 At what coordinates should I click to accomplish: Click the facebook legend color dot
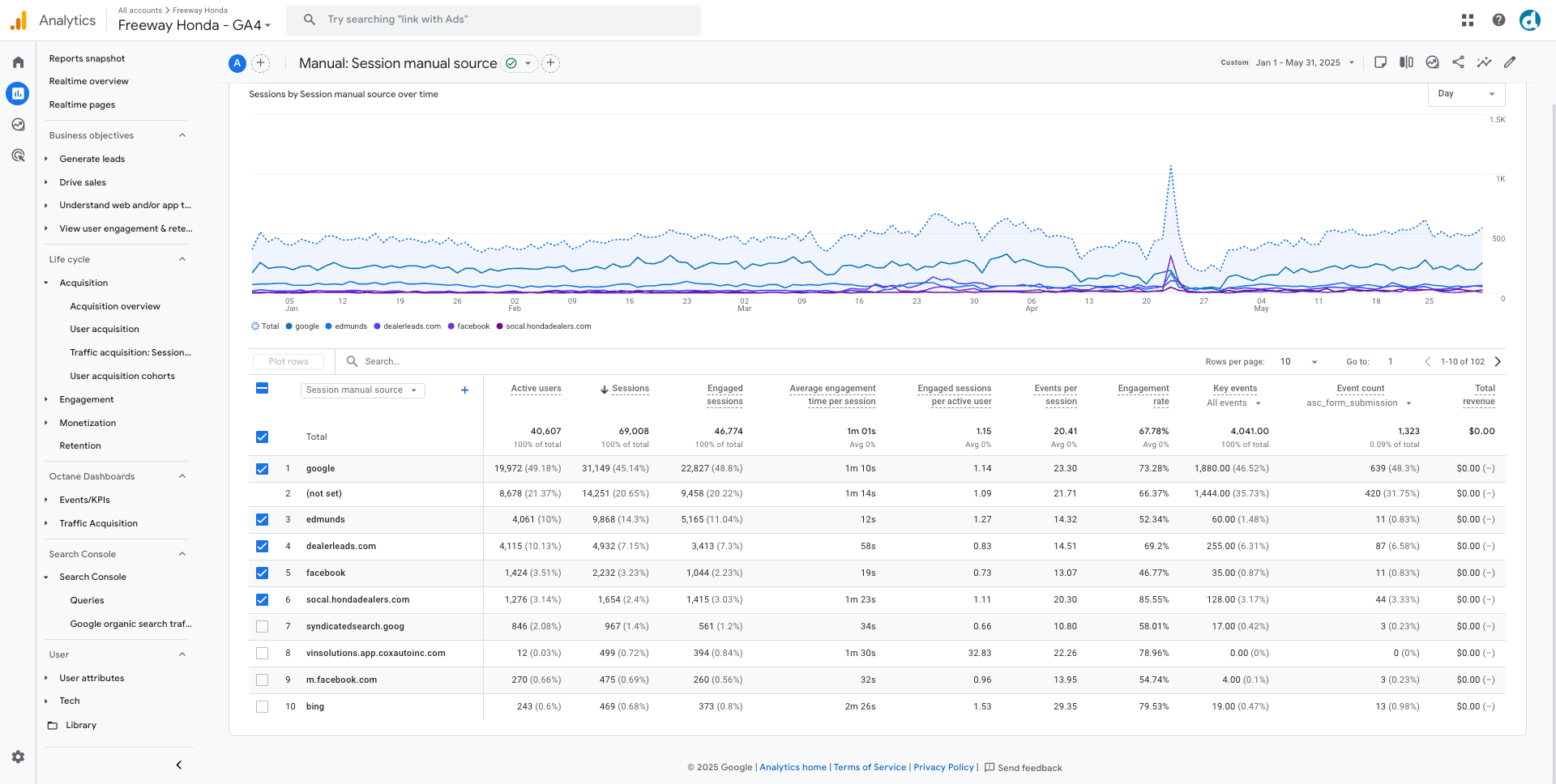pyautogui.click(x=451, y=326)
